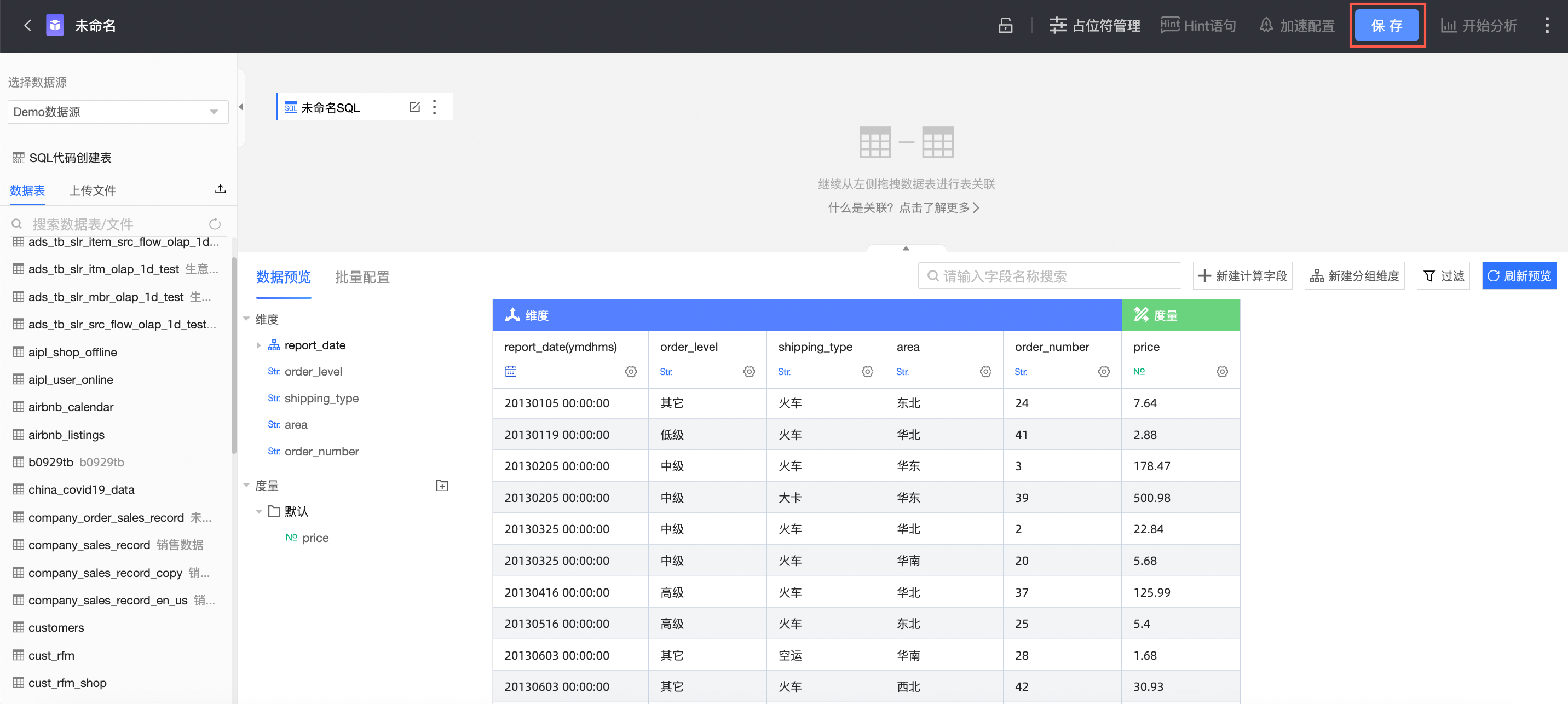This screenshot has height=704, width=1568.
Task: Click the refresh icon in the table search box
Action: pos(215,224)
